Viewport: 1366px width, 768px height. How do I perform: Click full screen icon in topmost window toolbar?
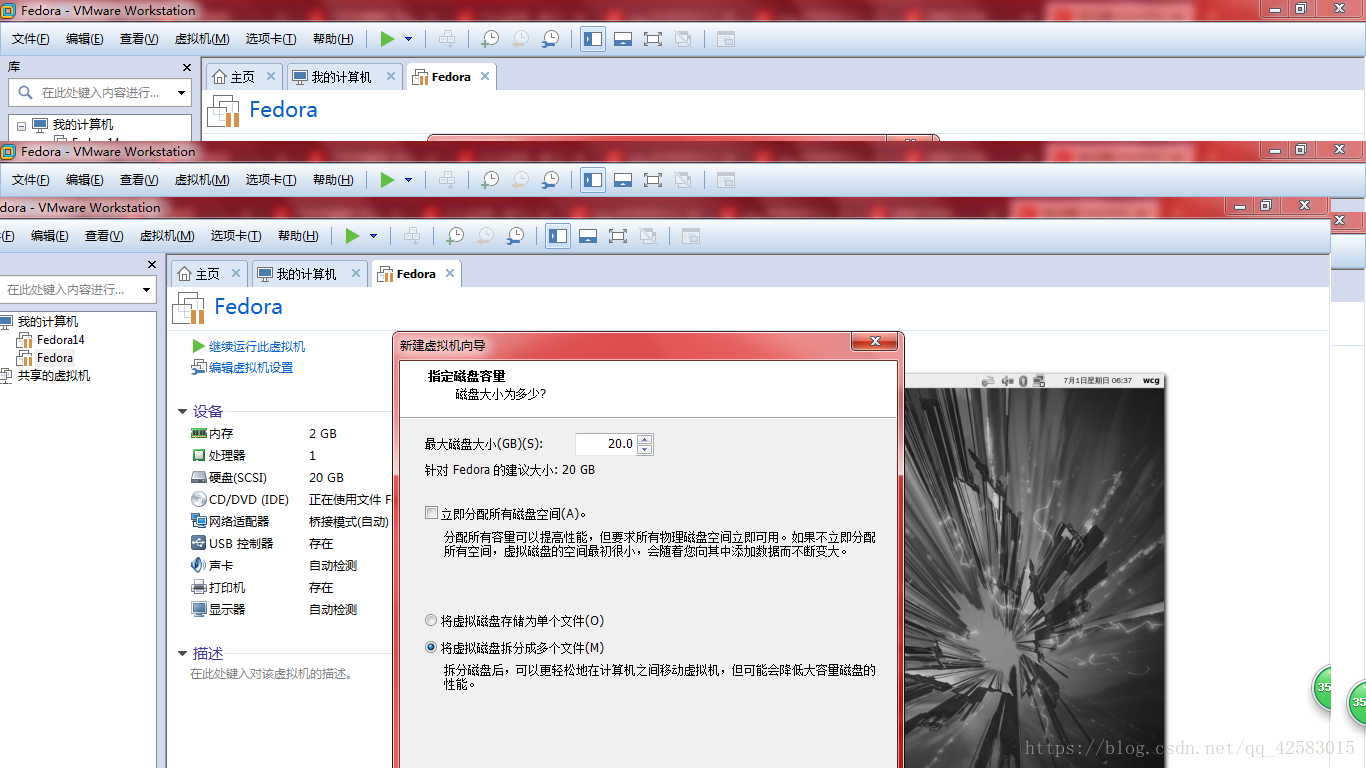coord(653,39)
